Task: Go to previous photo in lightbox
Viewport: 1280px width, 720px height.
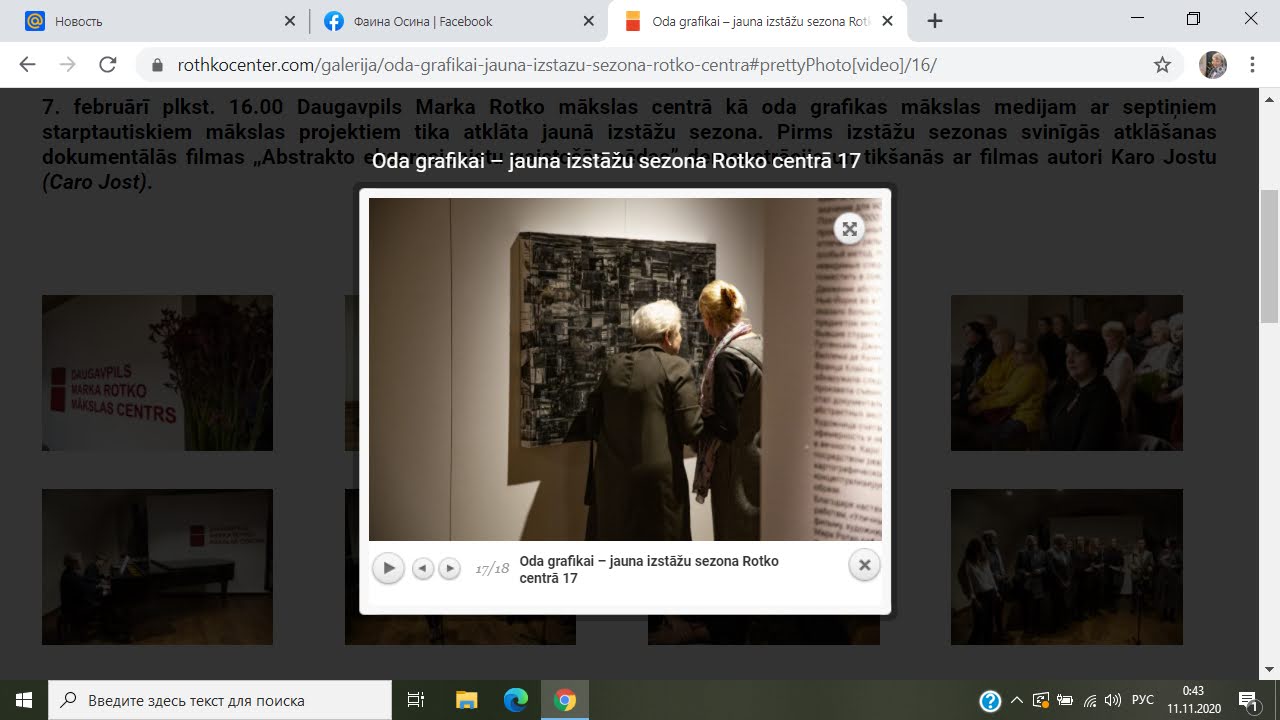Action: [x=423, y=568]
